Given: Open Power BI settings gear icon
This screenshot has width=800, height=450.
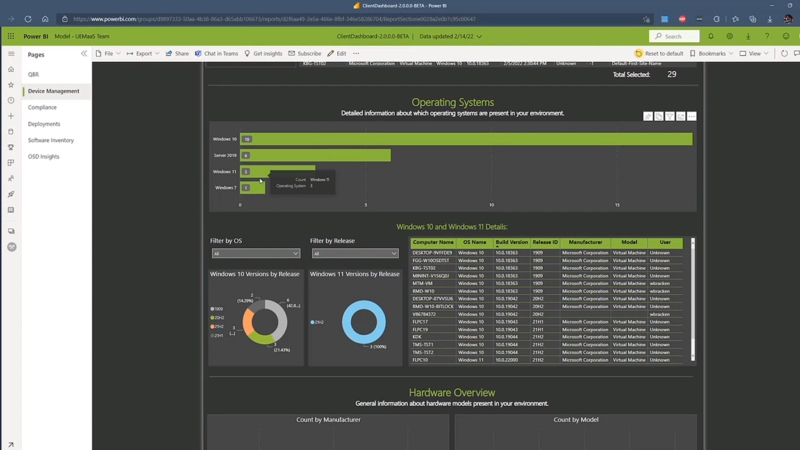Looking at the screenshot, I should coord(730,36).
